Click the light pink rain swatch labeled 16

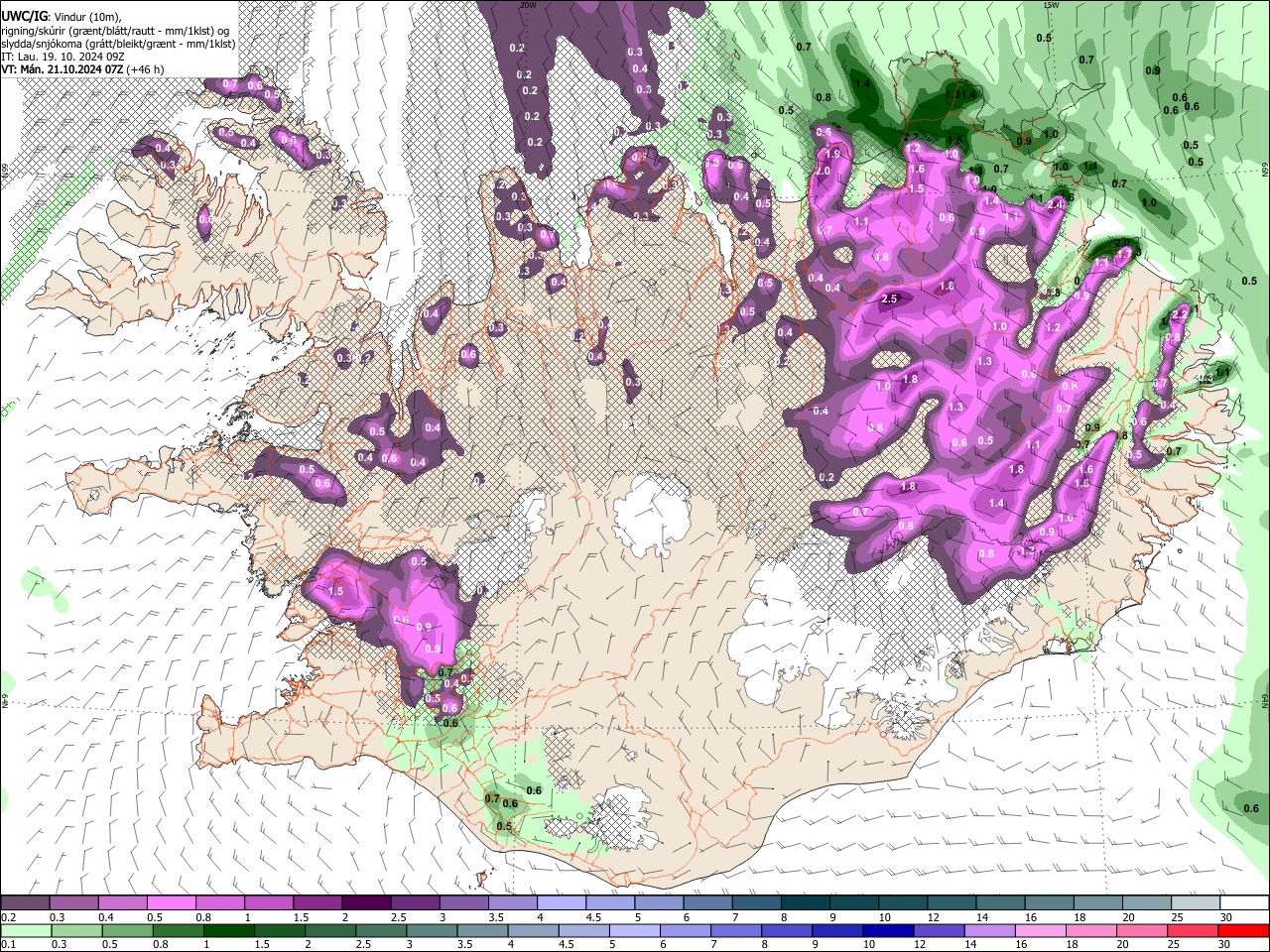[1041, 931]
